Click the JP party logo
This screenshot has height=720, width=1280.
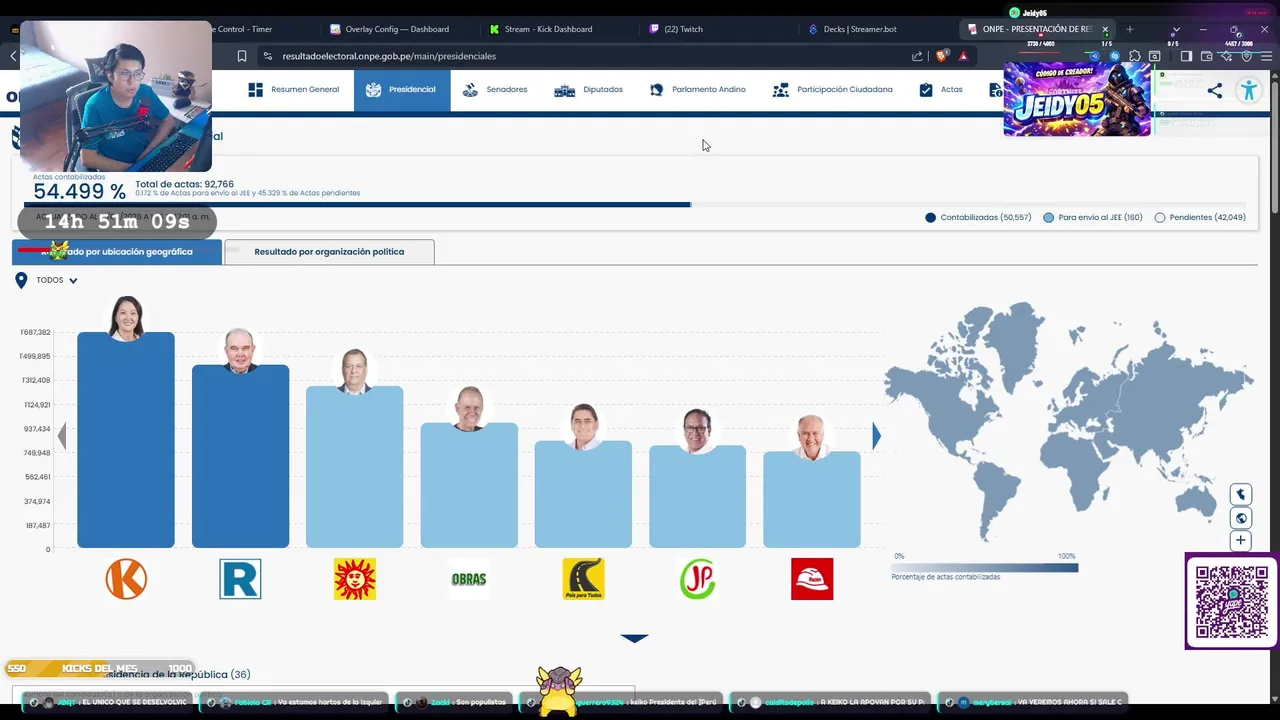pos(697,579)
